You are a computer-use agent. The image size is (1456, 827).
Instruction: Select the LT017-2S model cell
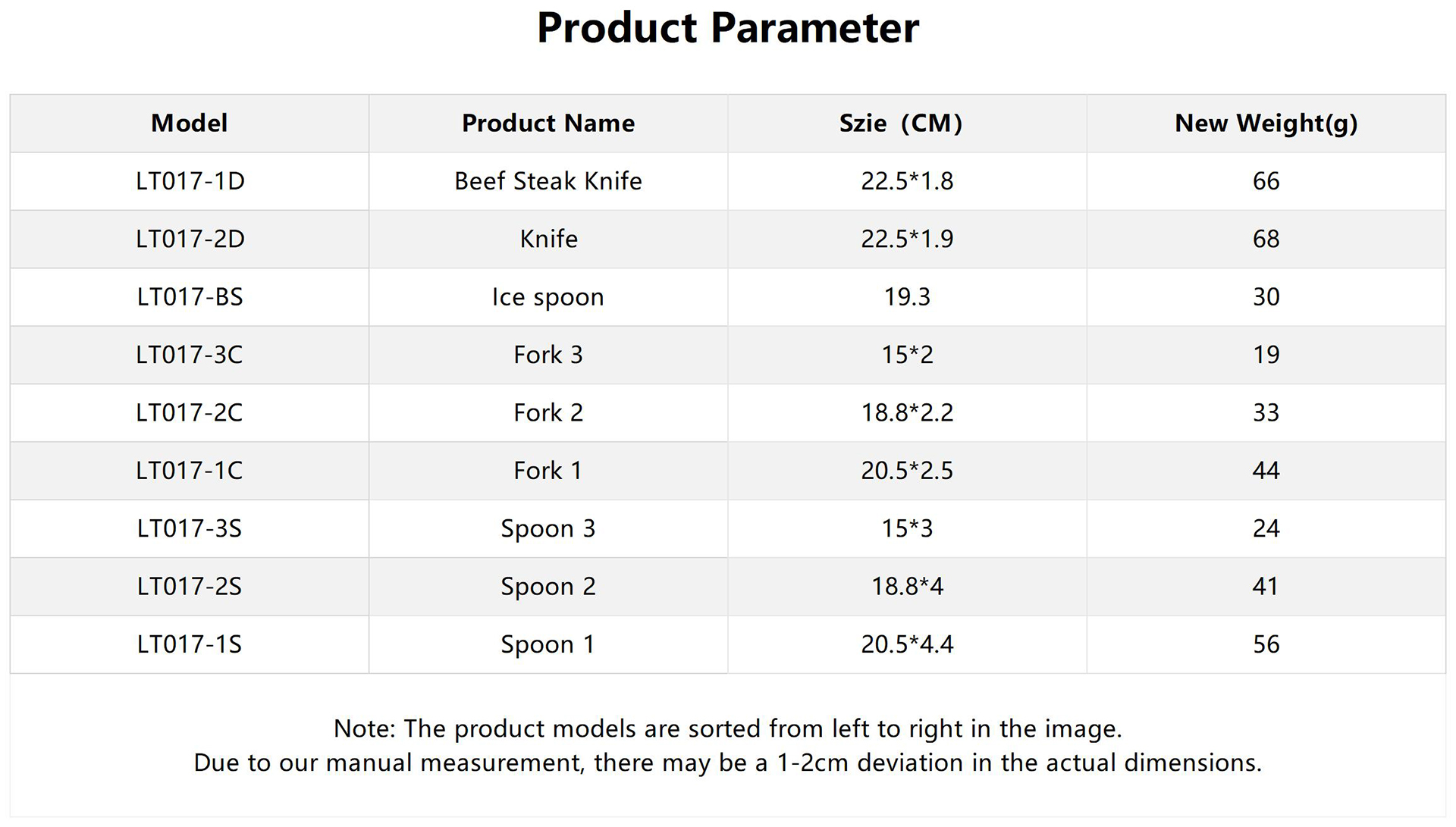[189, 587]
